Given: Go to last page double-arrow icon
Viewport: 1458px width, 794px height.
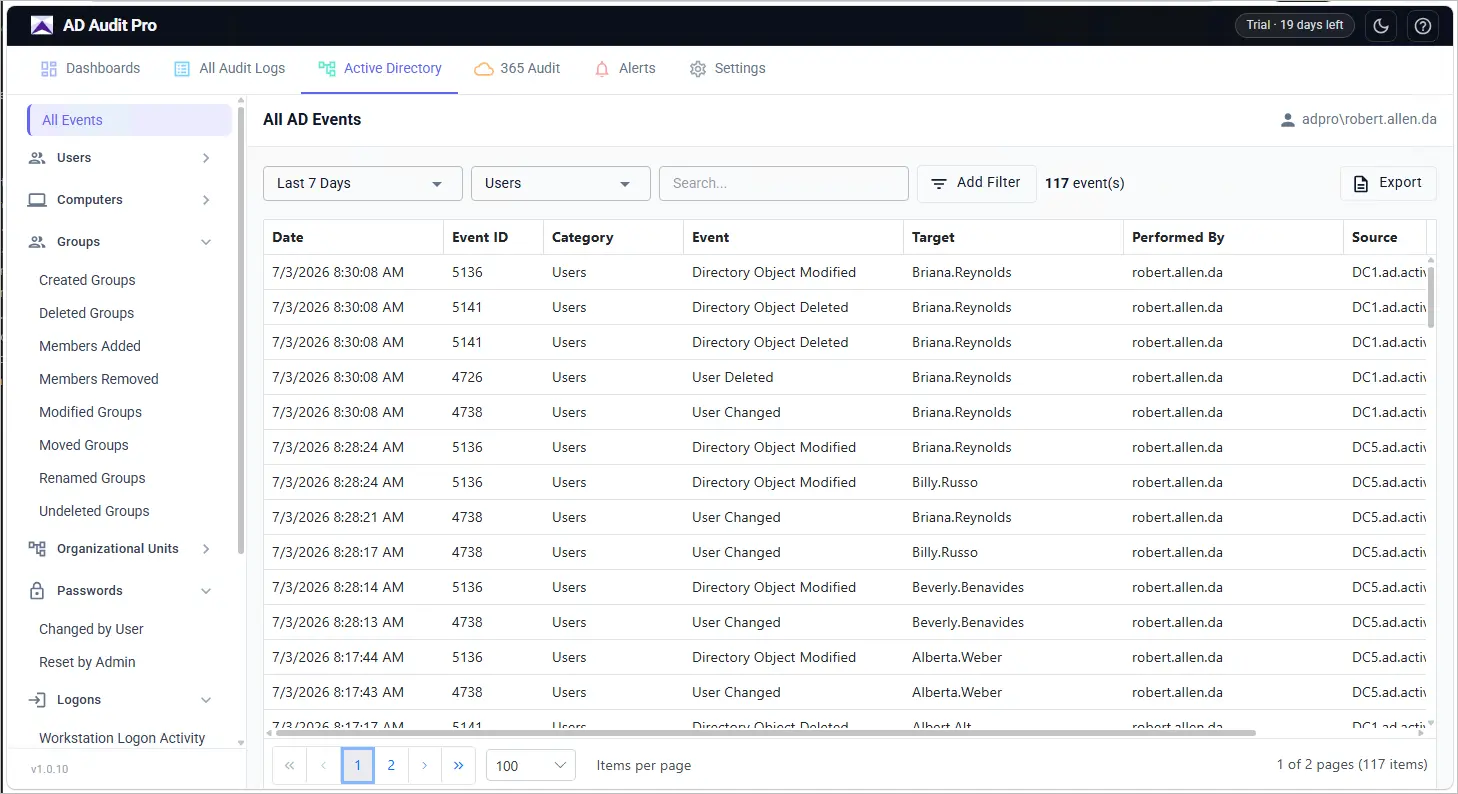Looking at the screenshot, I should click(459, 765).
